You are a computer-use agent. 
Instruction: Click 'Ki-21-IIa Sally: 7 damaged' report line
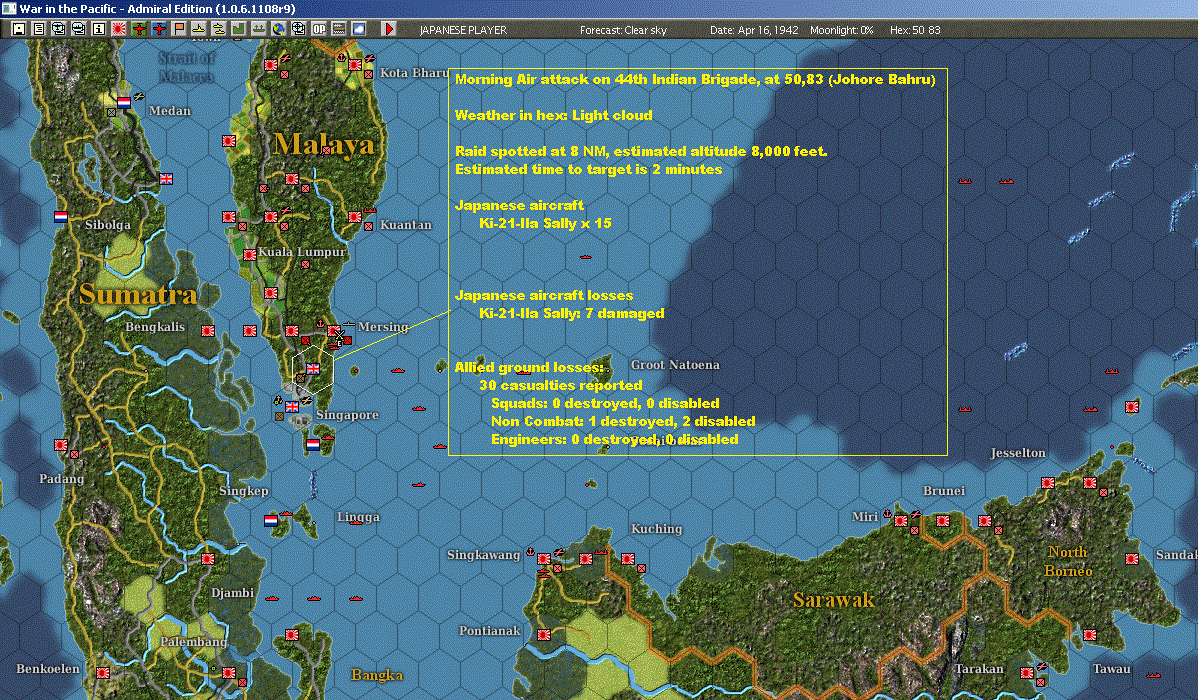click(571, 313)
